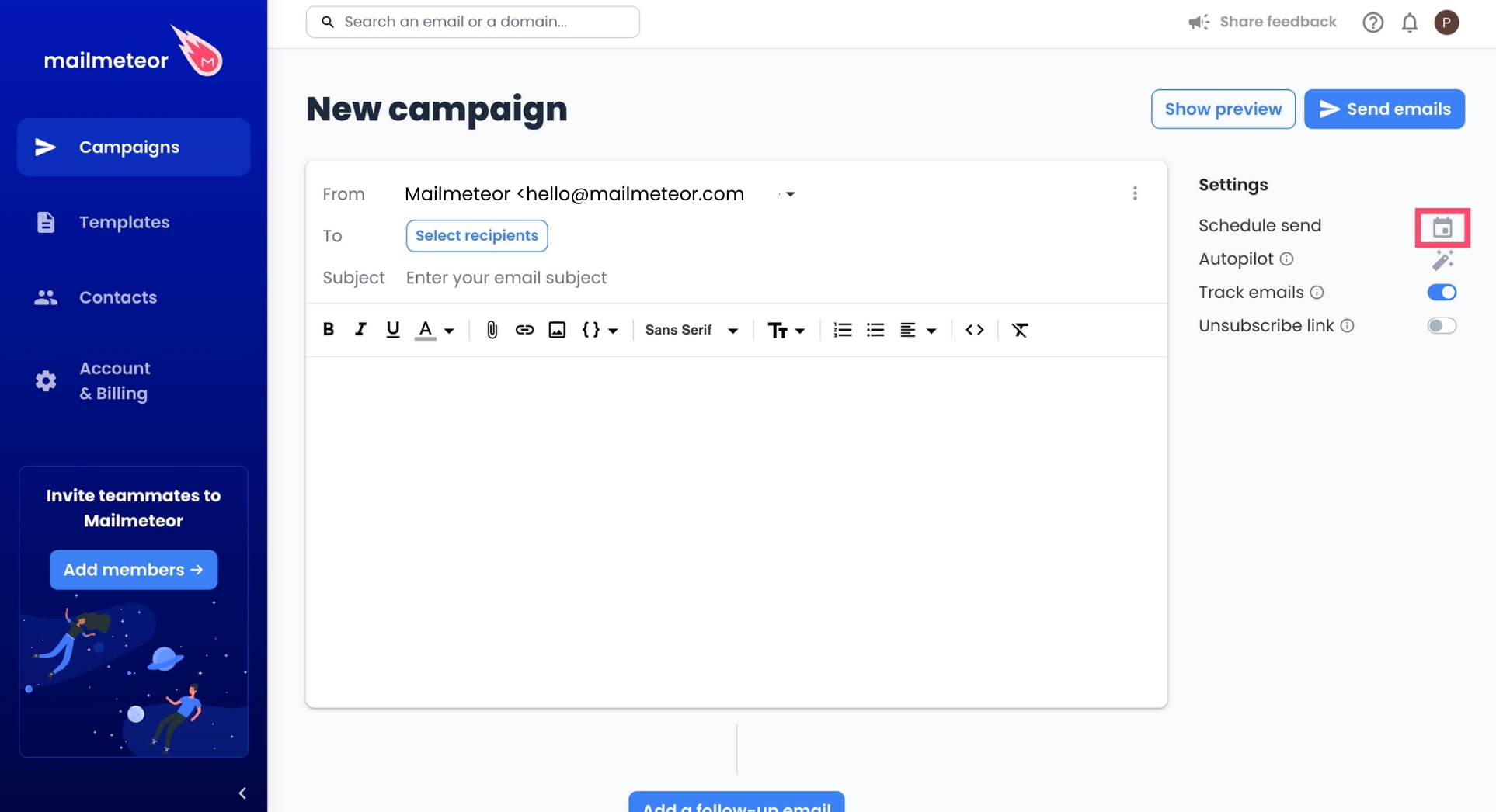Click inside the email body editor
The height and width of the screenshot is (812, 1496).
(x=736, y=532)
